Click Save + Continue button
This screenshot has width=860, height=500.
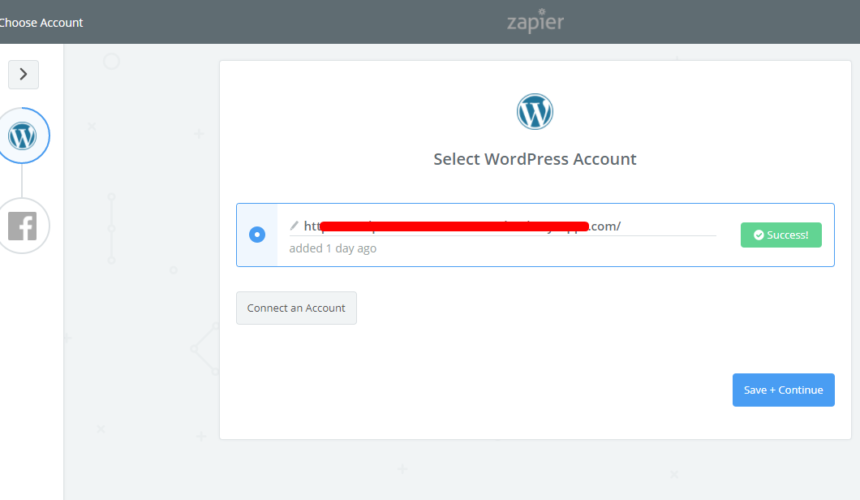click(x=783, y=390)
